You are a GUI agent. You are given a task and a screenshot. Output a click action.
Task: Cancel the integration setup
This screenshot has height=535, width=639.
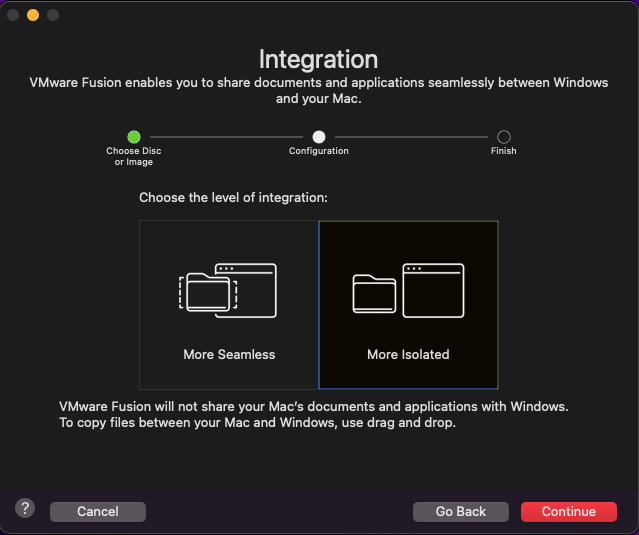tap(98, 511)
